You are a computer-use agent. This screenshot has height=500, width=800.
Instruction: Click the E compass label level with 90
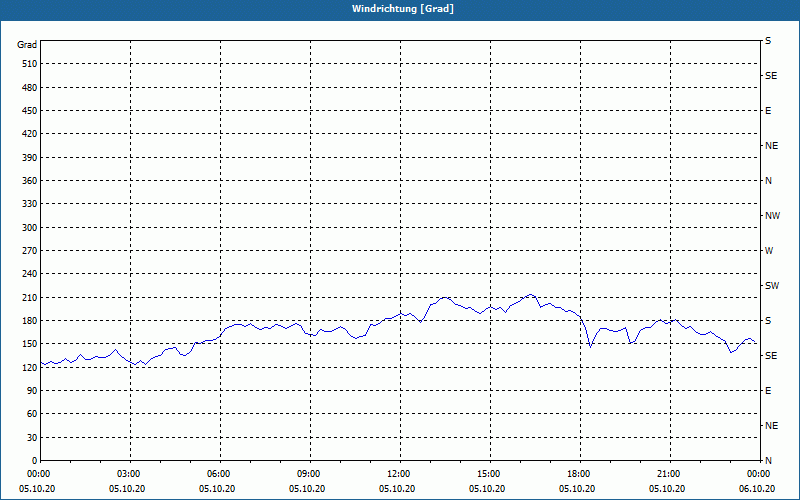click(768, 391)
